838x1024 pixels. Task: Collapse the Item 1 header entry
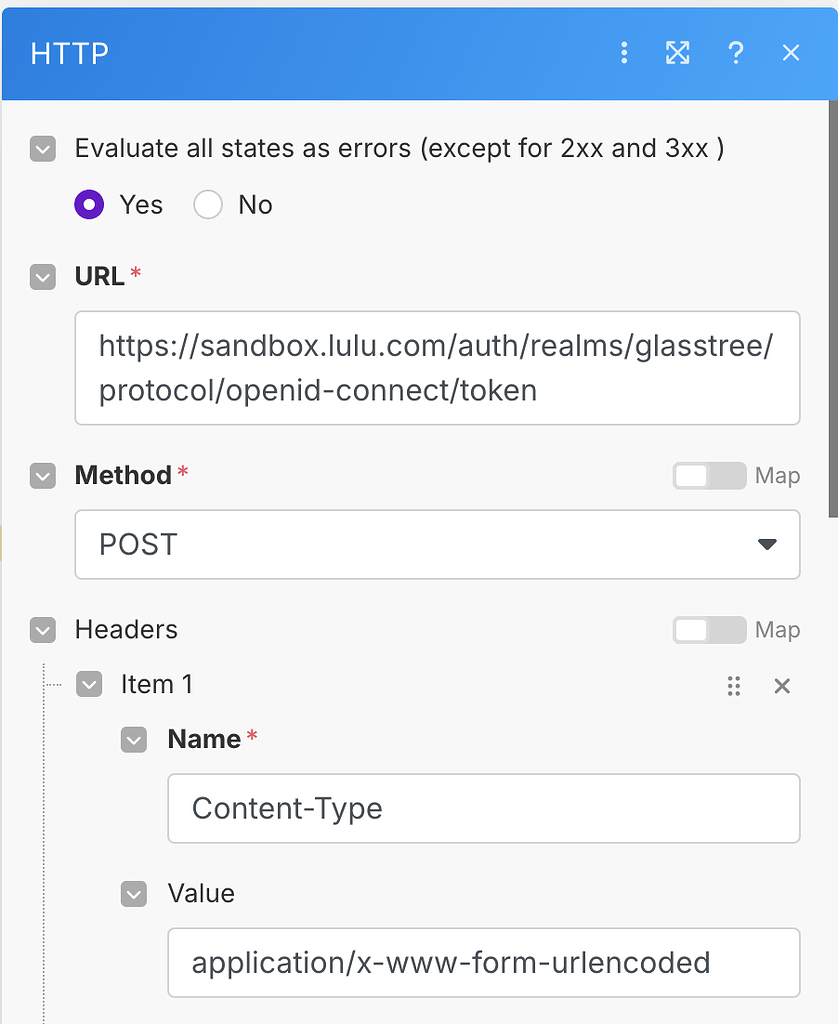click(x=89, y=685)
